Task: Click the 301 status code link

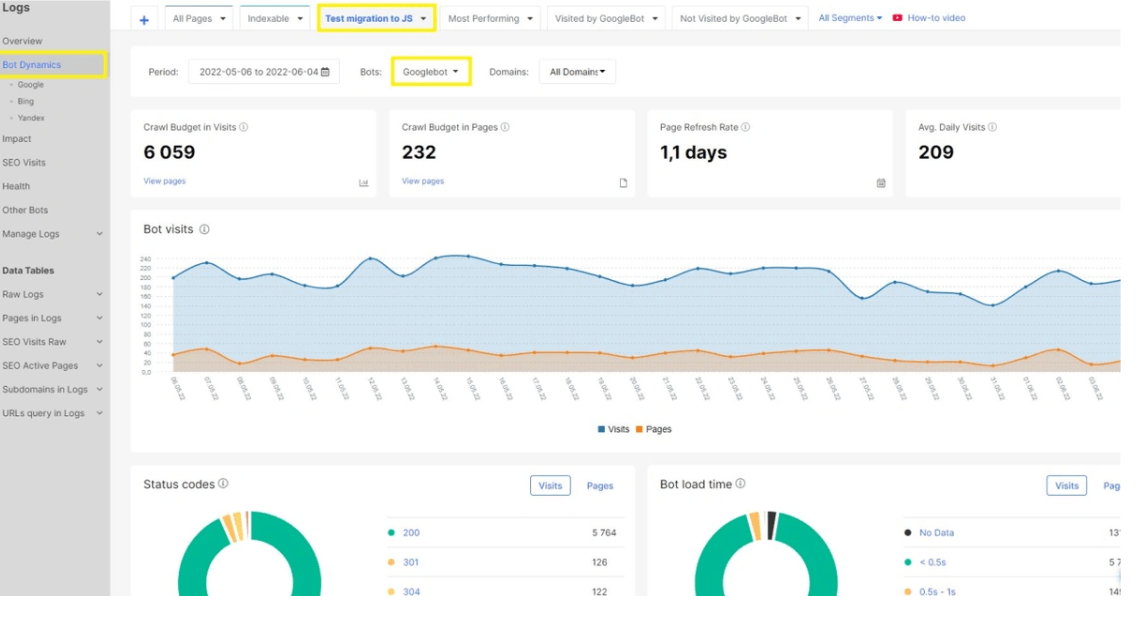Action: click(411, 562)
